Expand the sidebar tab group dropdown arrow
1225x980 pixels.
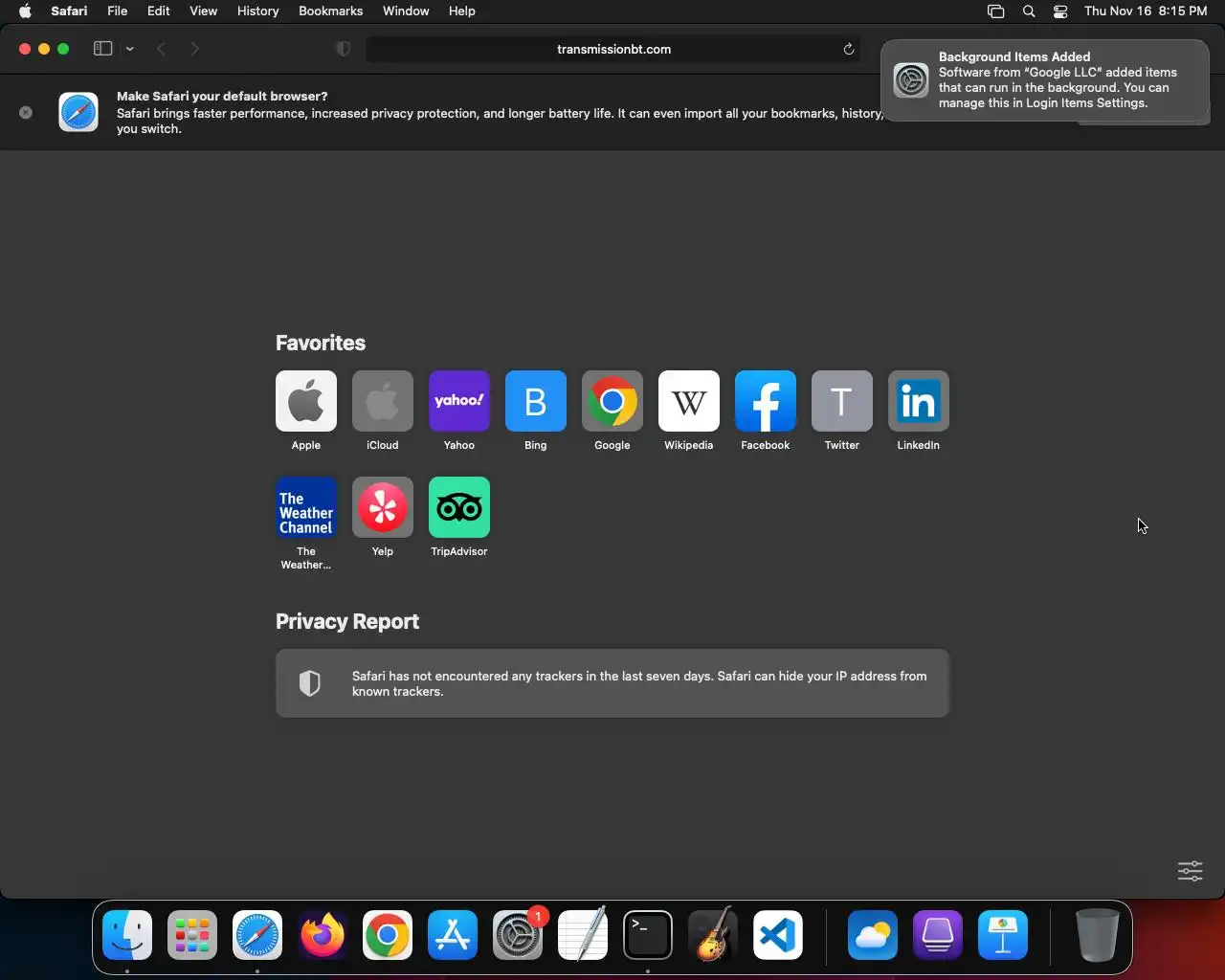(x=129, y=49)
